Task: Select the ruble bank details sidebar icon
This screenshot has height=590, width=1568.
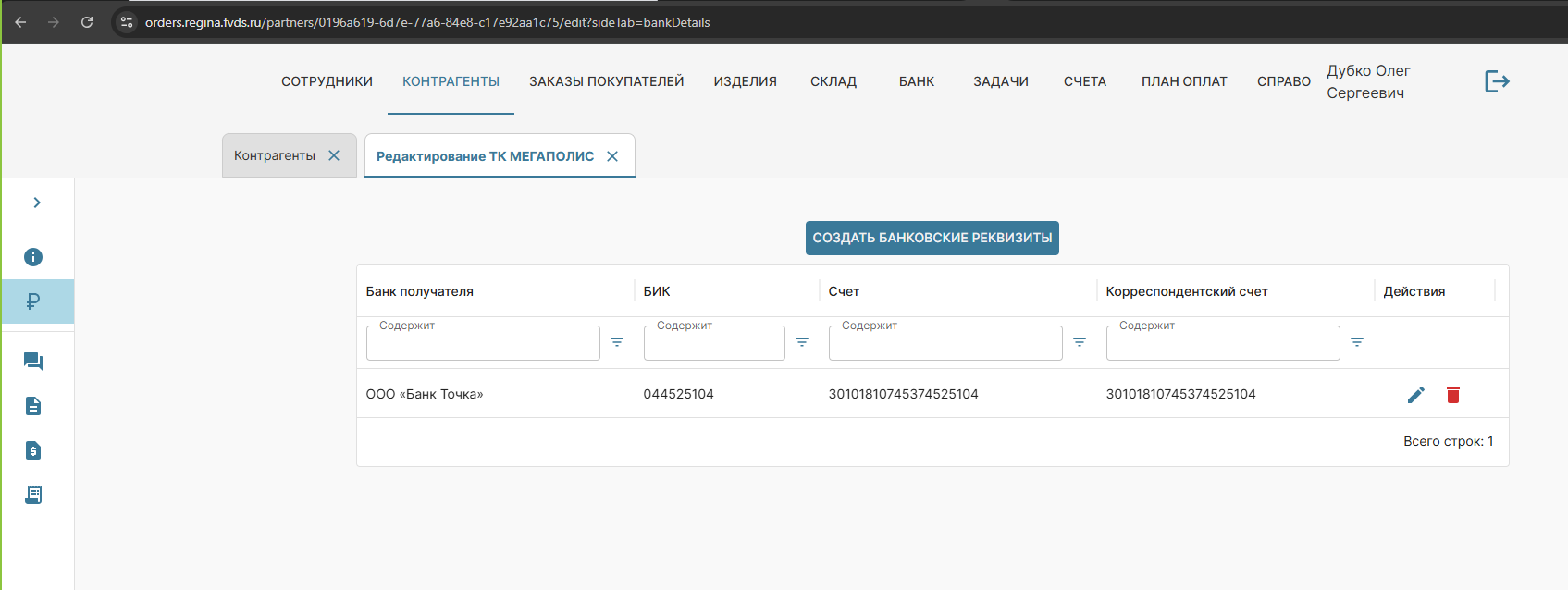Action: coord(33,301)
